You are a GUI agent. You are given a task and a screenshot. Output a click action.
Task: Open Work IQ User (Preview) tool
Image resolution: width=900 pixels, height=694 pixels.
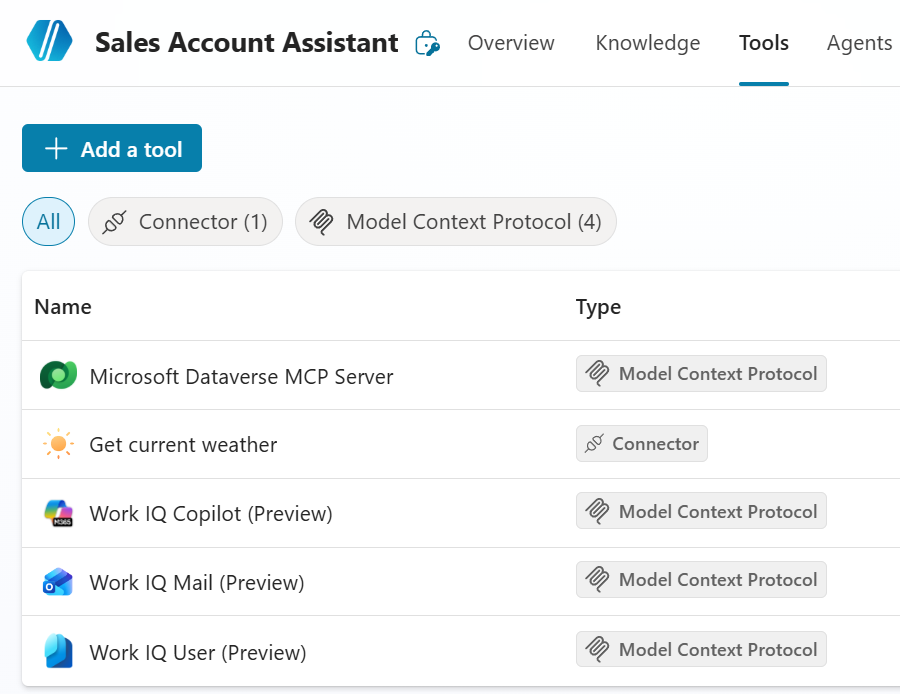(x=198, y=653)
